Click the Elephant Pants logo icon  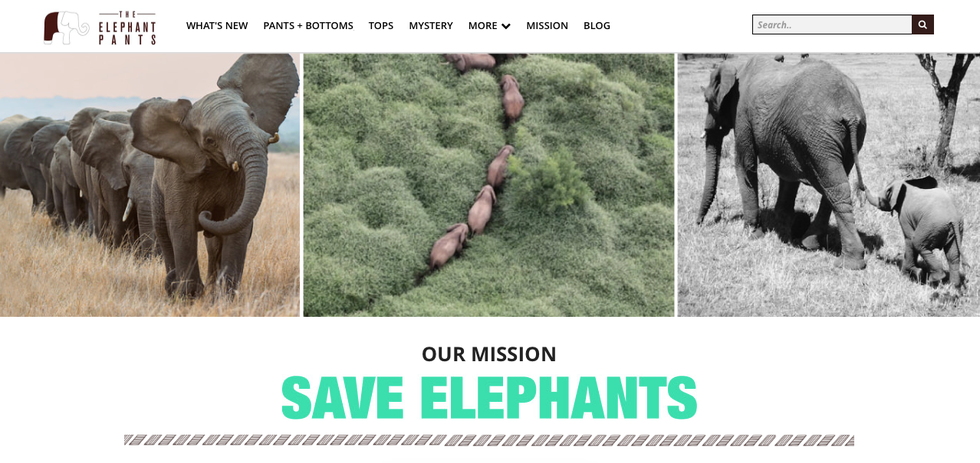[66, 28]
